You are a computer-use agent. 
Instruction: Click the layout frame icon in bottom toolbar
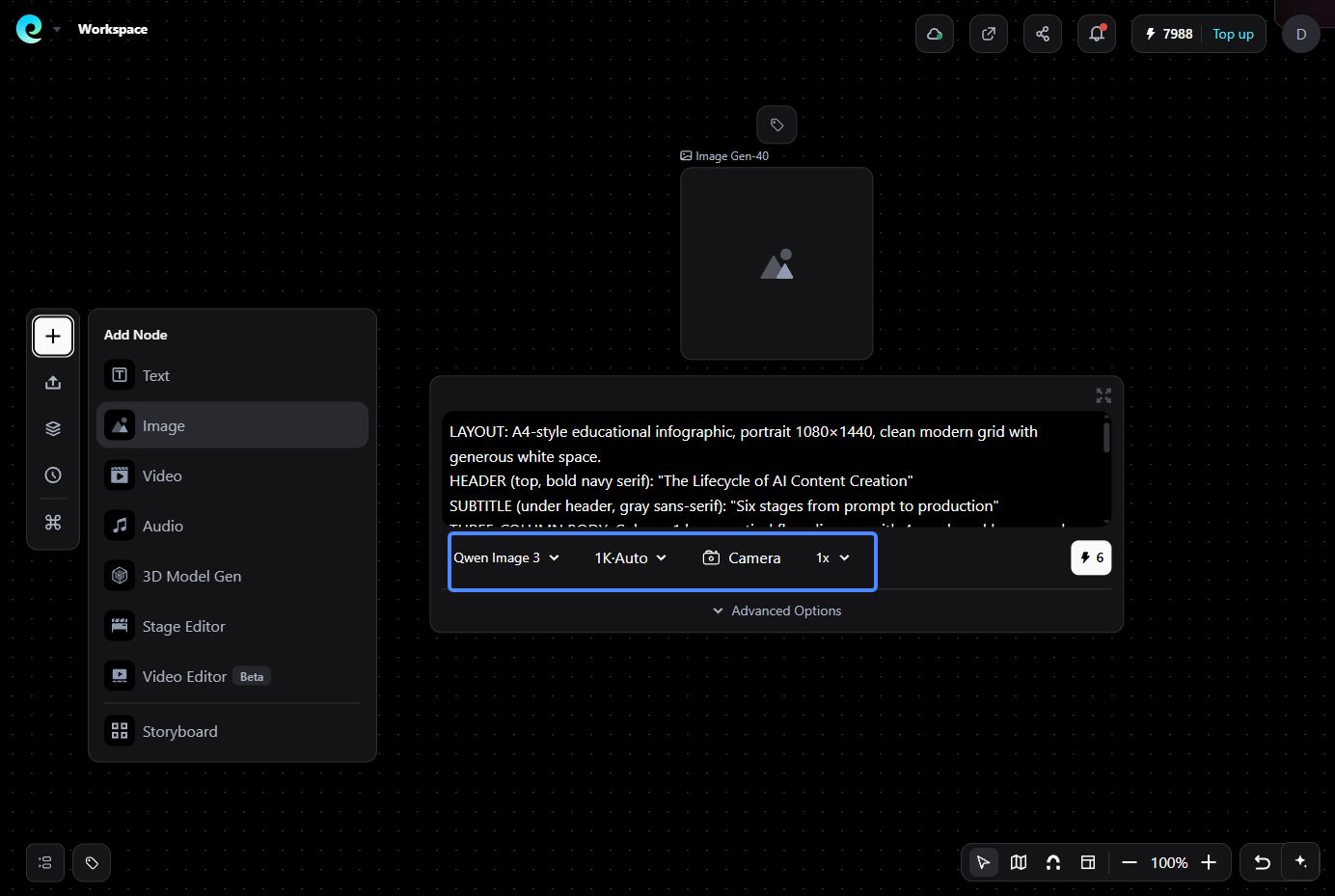(x=1088, y=862)
